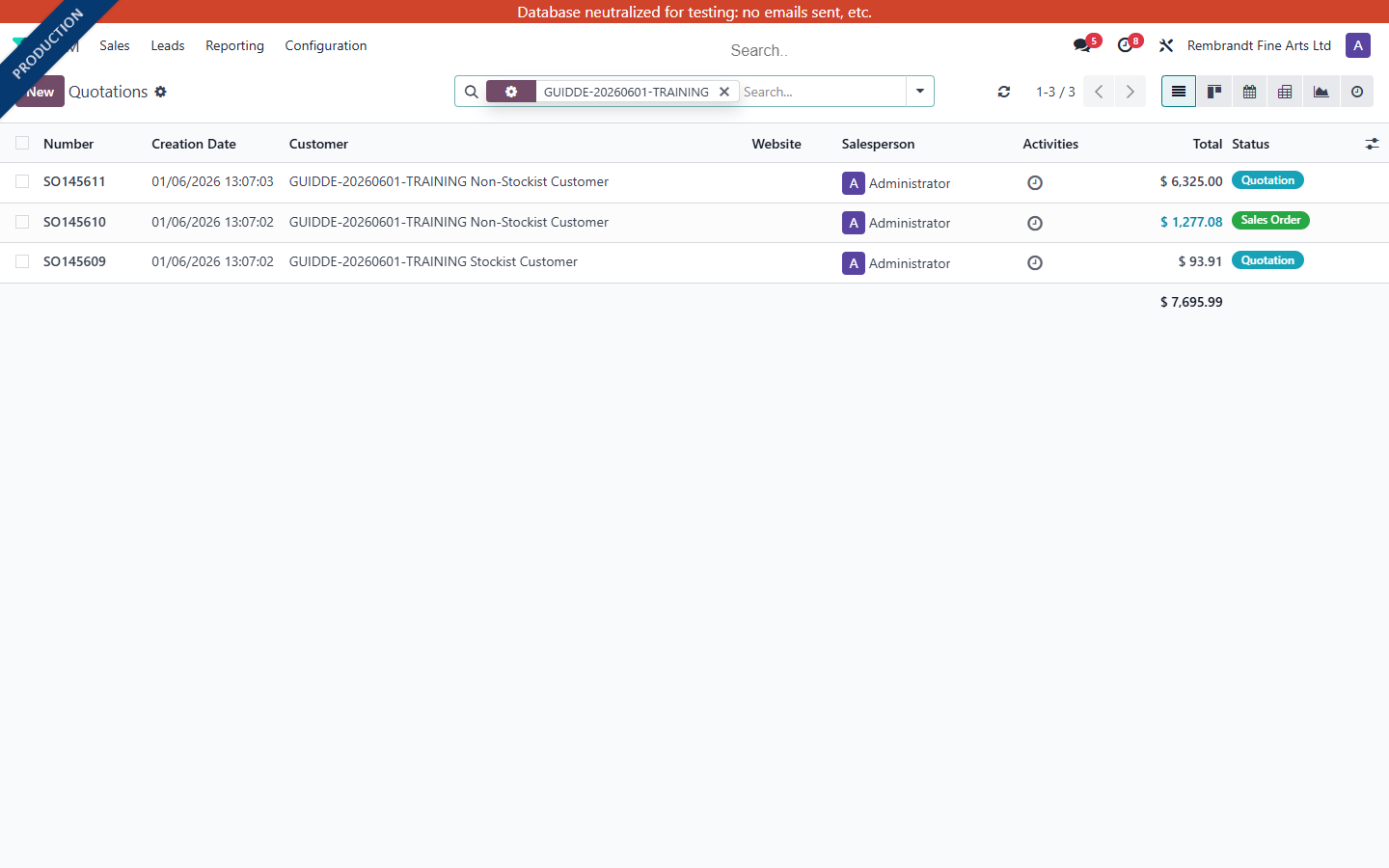
Task: Open the Leads menu
Action: coord(168,45)
